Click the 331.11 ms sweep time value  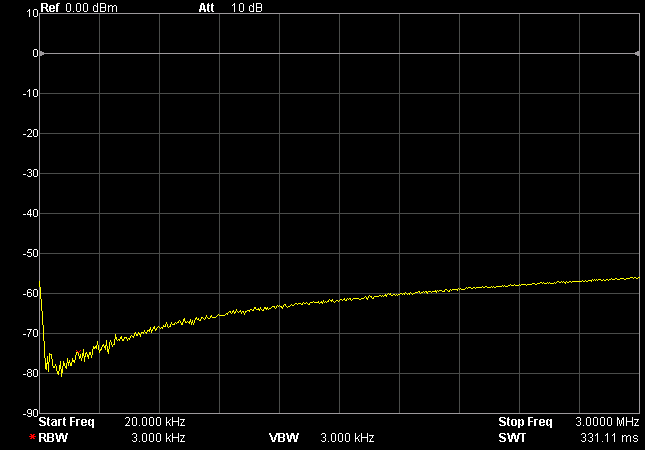610,438
